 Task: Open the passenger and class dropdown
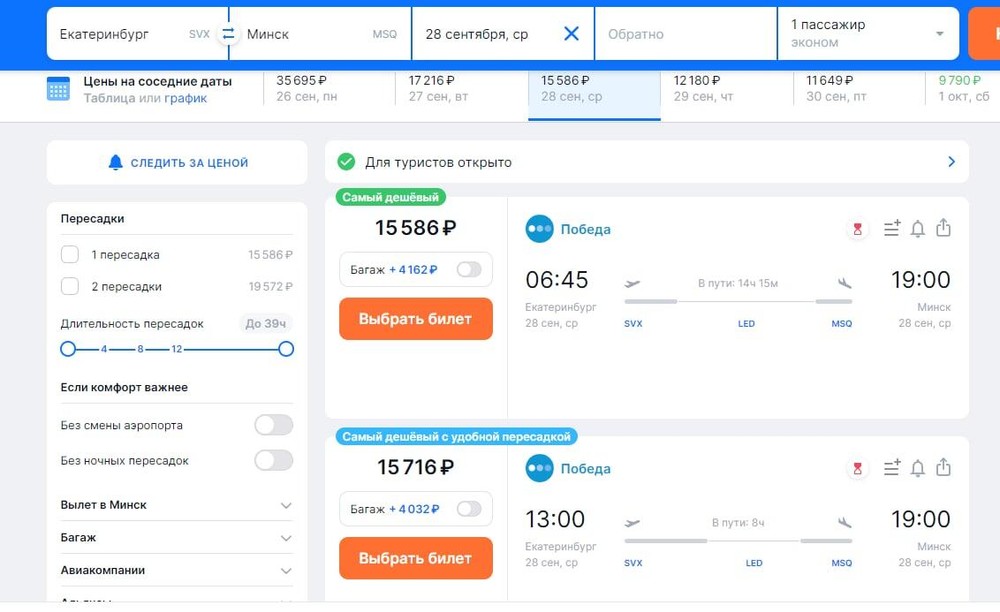coord(868,34)
